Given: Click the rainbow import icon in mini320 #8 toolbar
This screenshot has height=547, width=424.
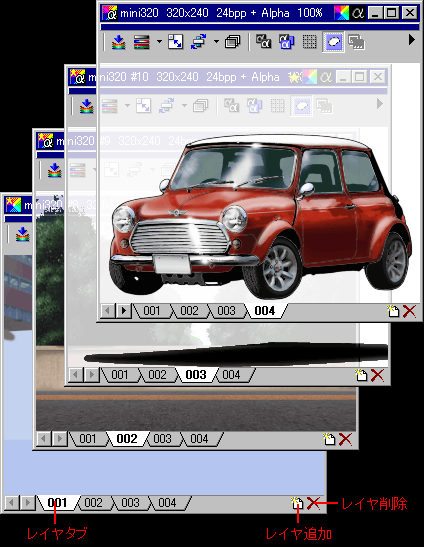Looking at the screenshot, I should click(22, 234).
